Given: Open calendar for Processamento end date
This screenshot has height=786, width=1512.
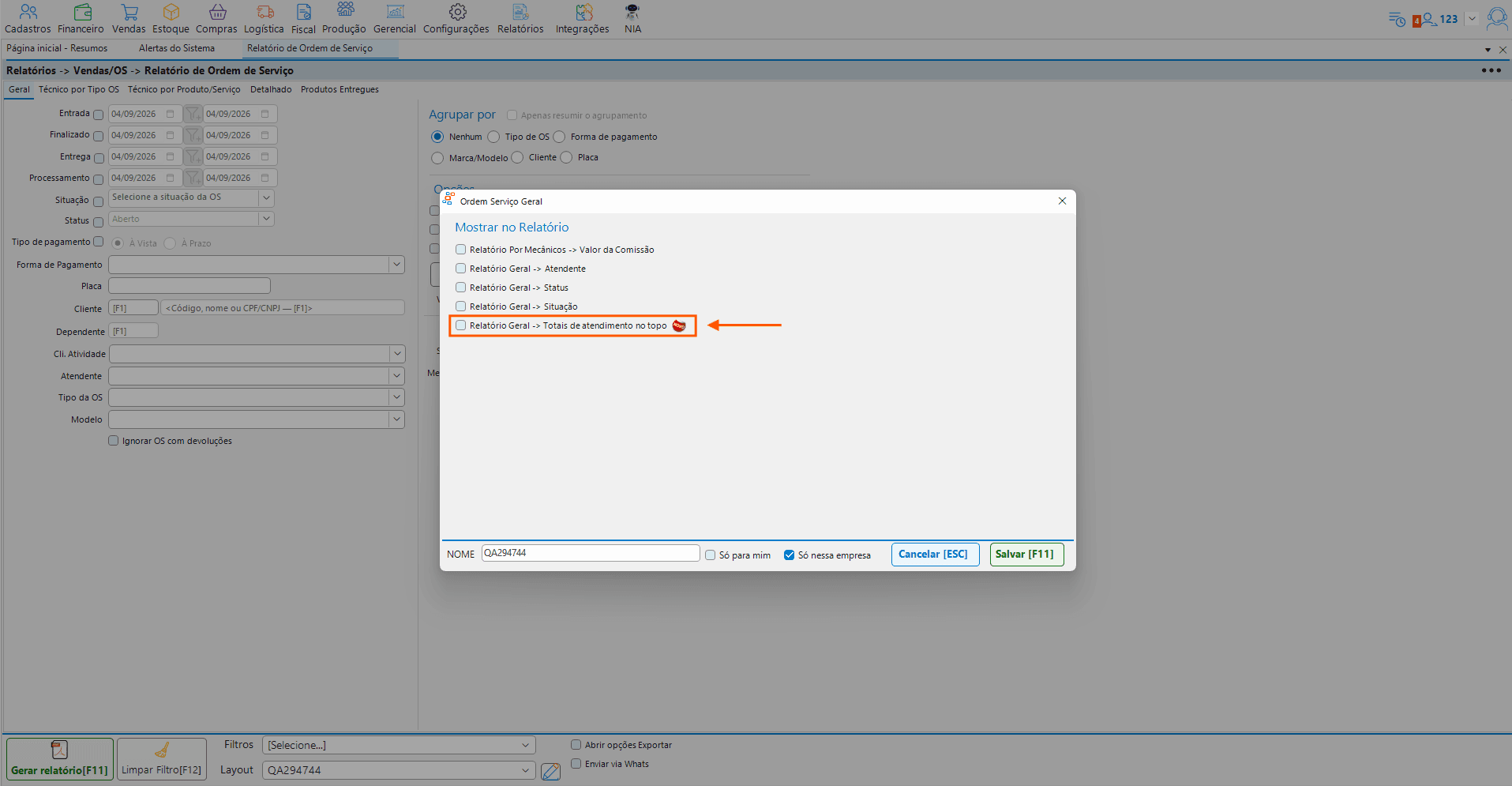Looking at the screenshot, I should click(x=265, y=178).
